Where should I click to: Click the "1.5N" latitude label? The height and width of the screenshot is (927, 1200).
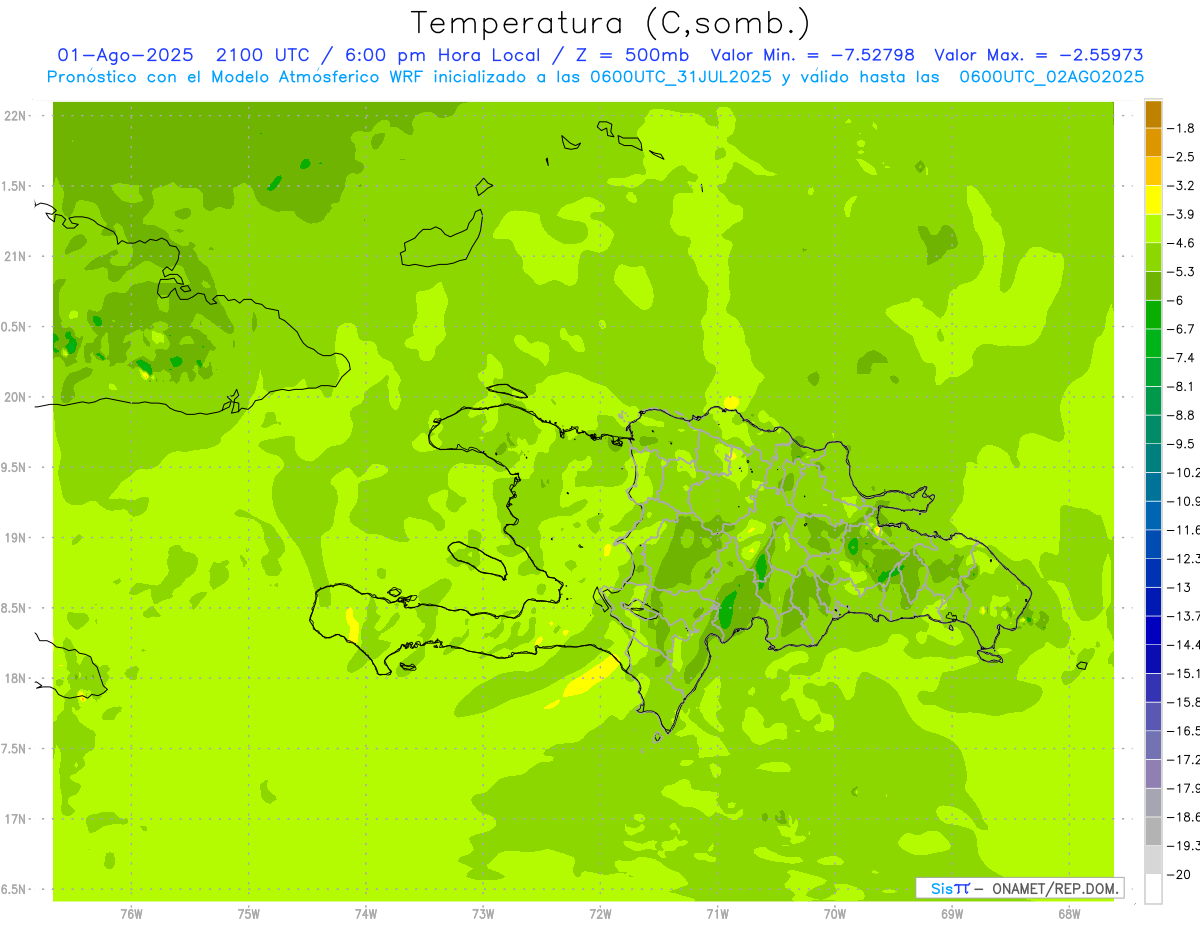pyautogui.click(x=15, y=186)
